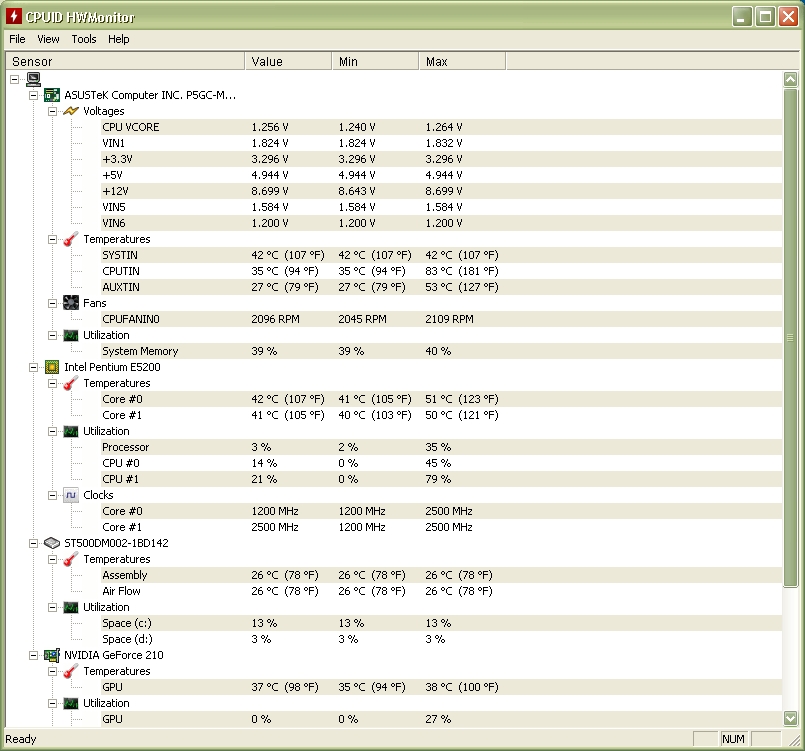The width and height of the screenshot is (805, 751).
Task: Collapse the Intel Pentium E5200 node
Action: [x=33, y=367]
